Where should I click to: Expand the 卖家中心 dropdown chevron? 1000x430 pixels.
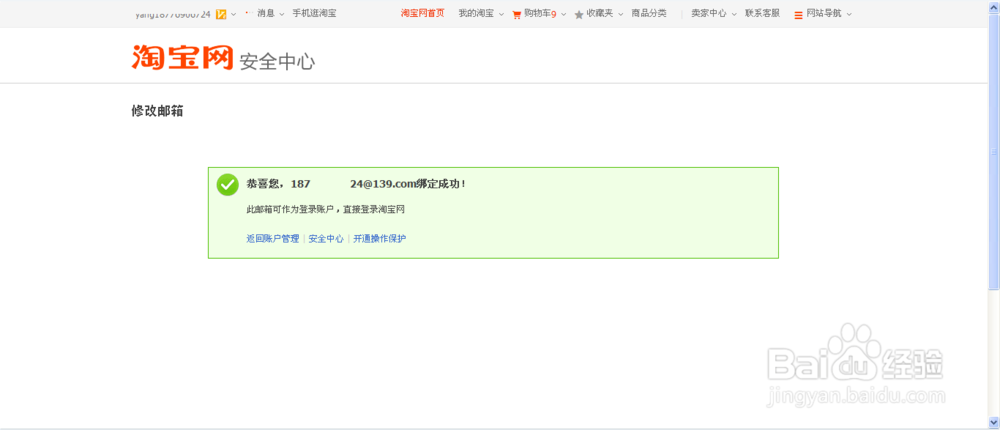click(x=734, y=14)
